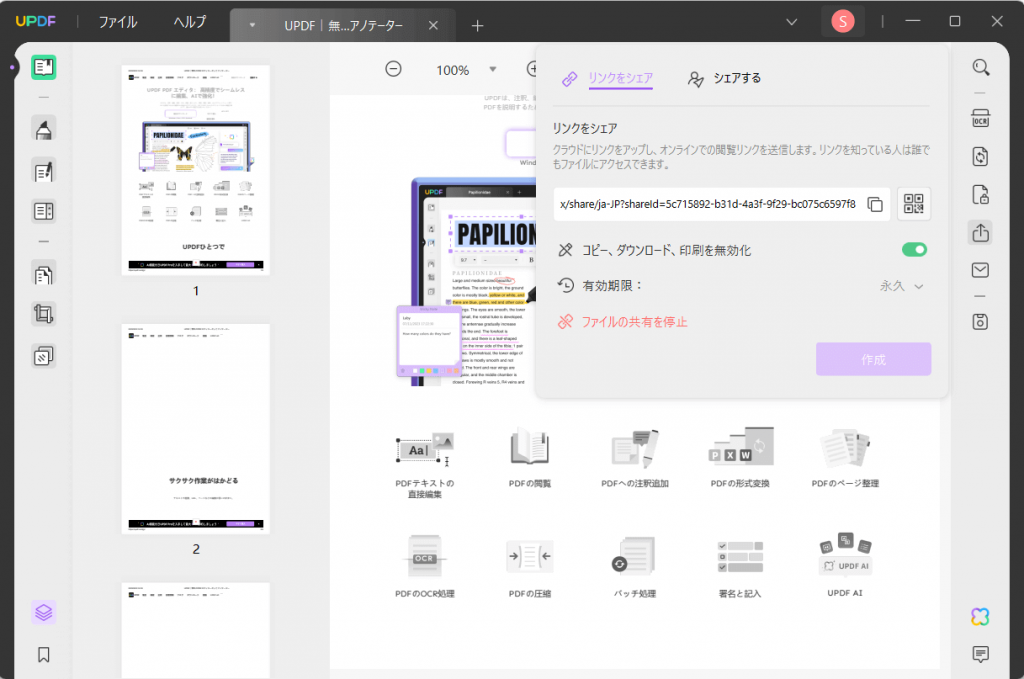Expand the tab list chevron in title bar
Screen dimensions: 1024x679
pos(791,22)
